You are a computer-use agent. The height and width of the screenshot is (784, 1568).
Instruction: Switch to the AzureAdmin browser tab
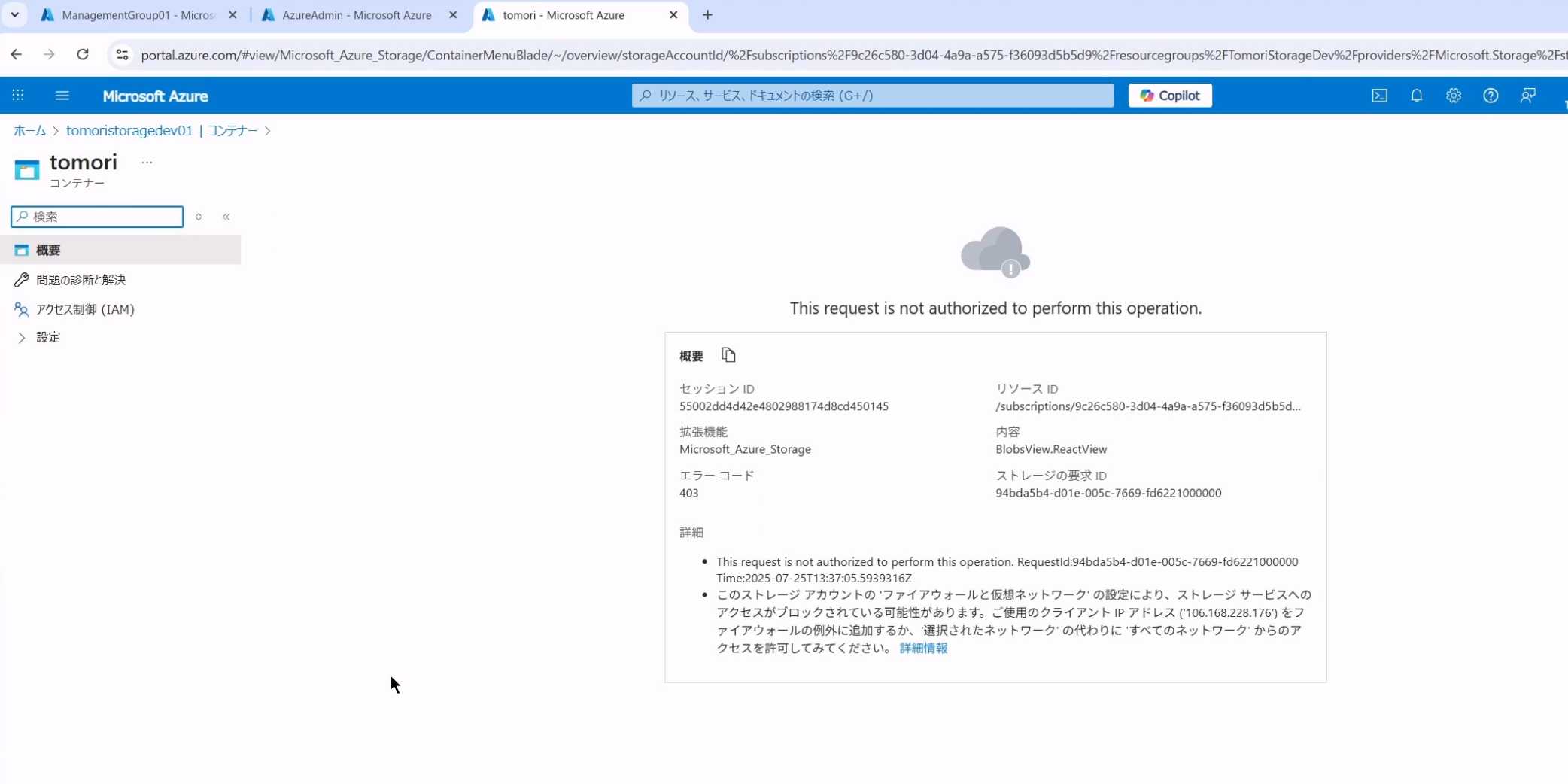tap(357, 15)
